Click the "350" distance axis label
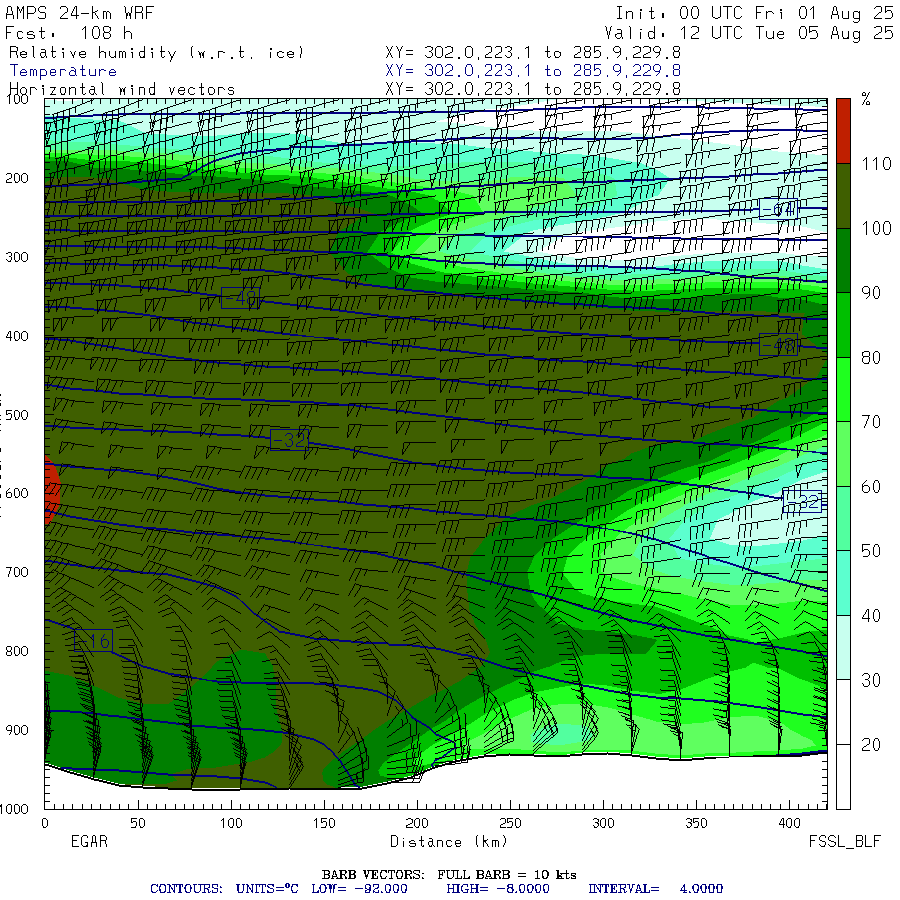The width and height of the screenshot is (900, 900). (696, 824)
